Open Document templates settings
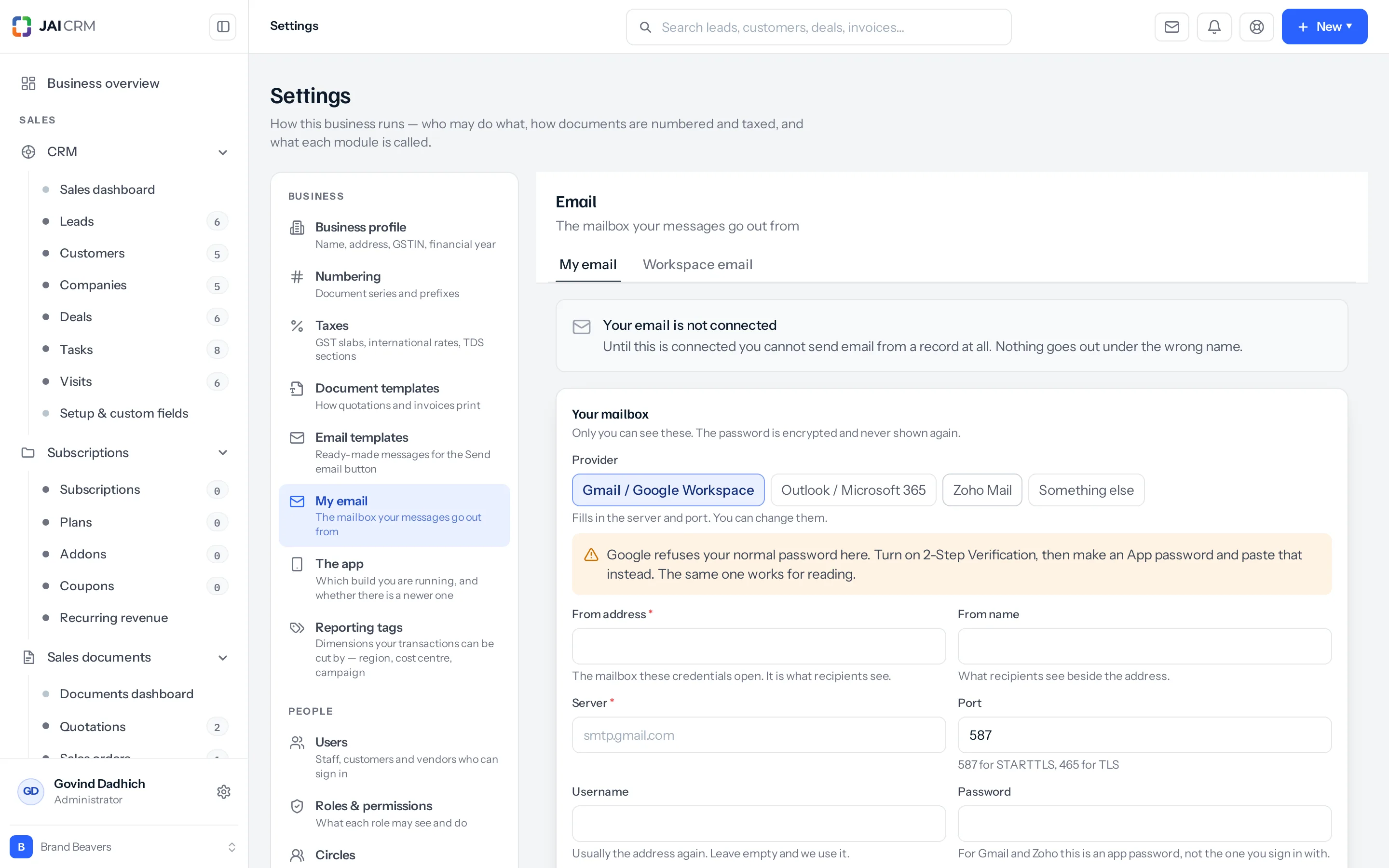Viewport: 1389px width, 868px height. coord(395,396)
